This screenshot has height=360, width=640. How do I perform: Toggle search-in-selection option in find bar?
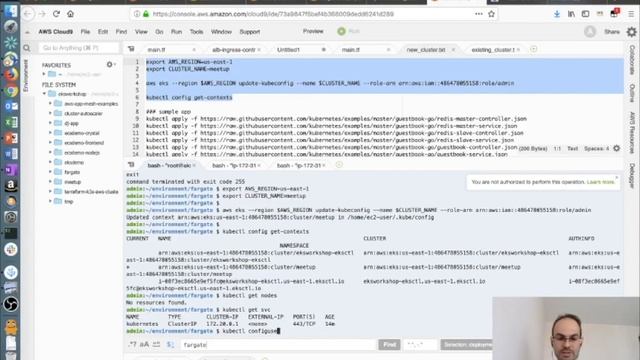tap(170, 344)
